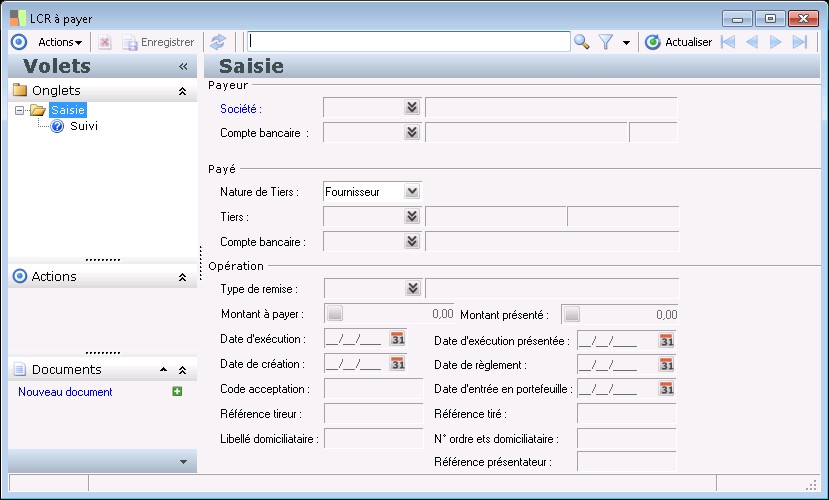
Task: Click the green plus add-document icon
Action: coord(177,392)
